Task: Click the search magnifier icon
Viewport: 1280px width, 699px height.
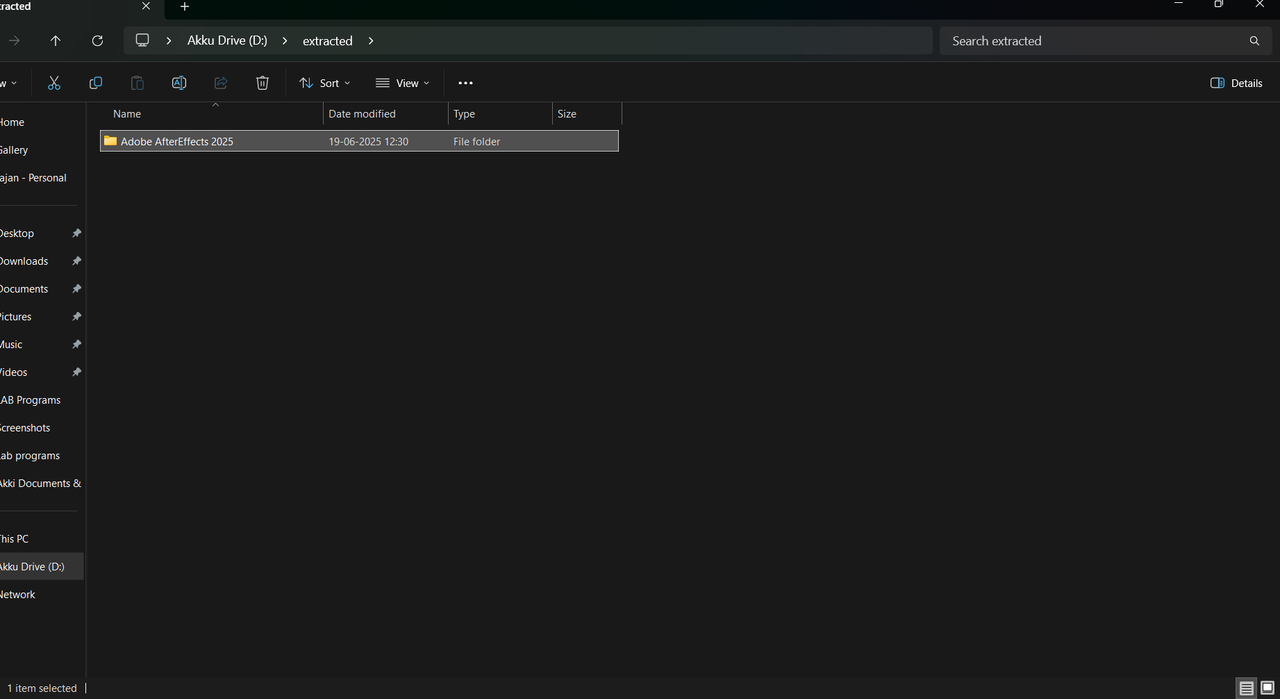Action: (x=1254, y=41)
